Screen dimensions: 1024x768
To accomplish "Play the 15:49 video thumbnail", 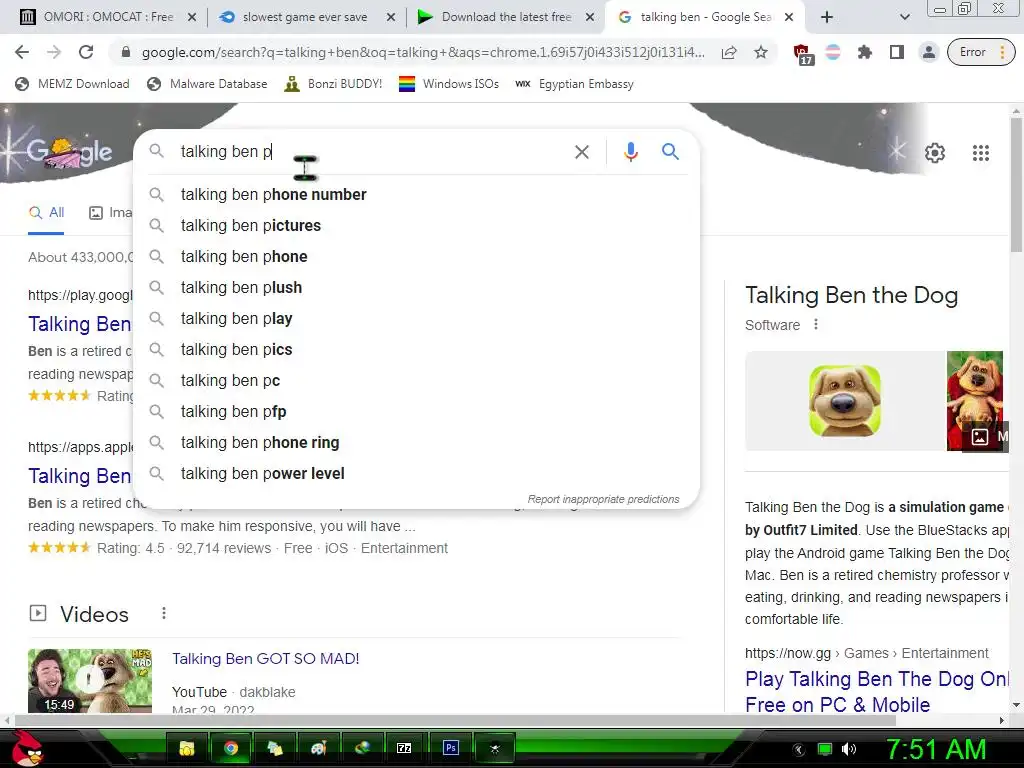I will (x=89, y=680).
